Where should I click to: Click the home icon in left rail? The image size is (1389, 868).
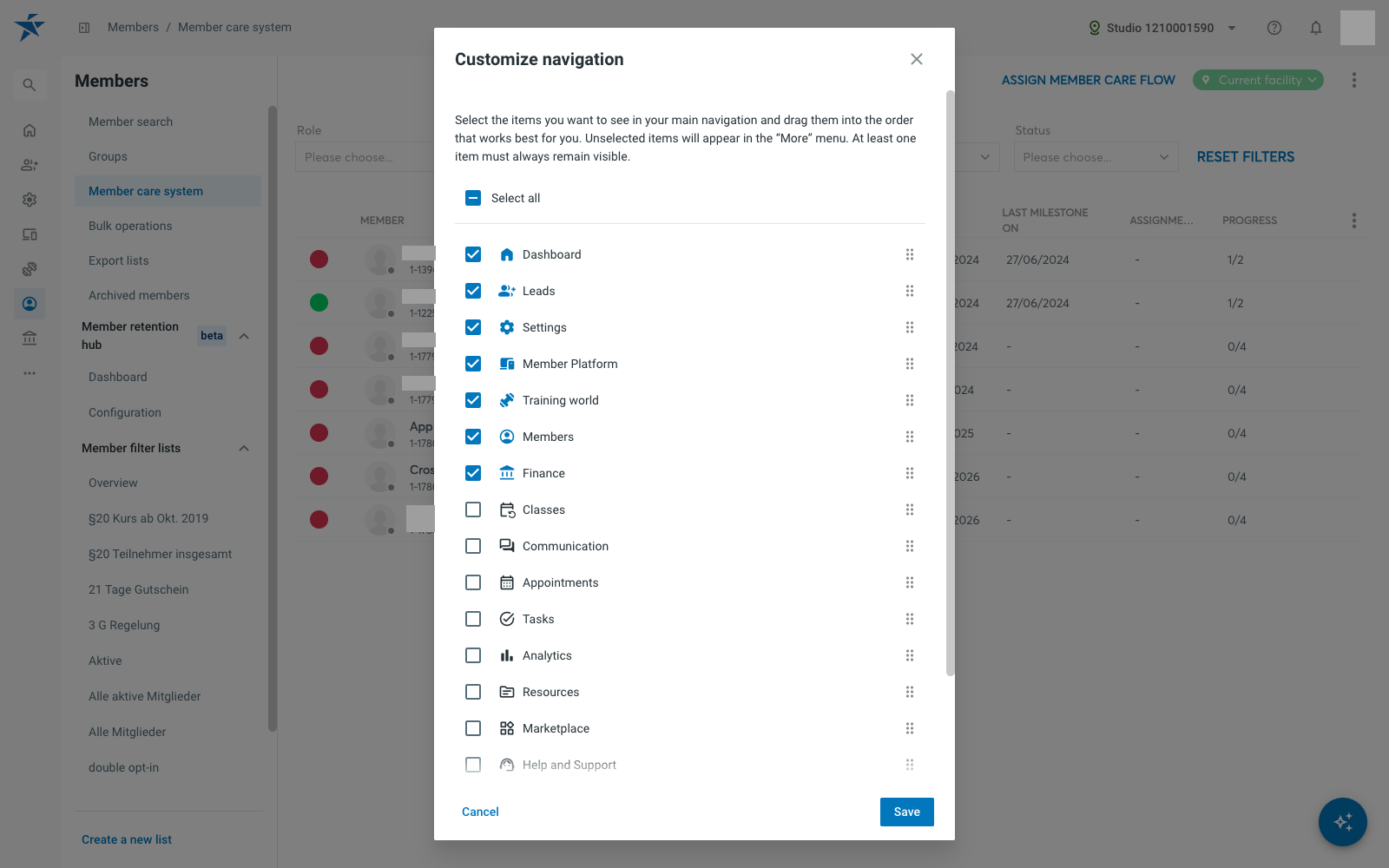coord(30,130)
